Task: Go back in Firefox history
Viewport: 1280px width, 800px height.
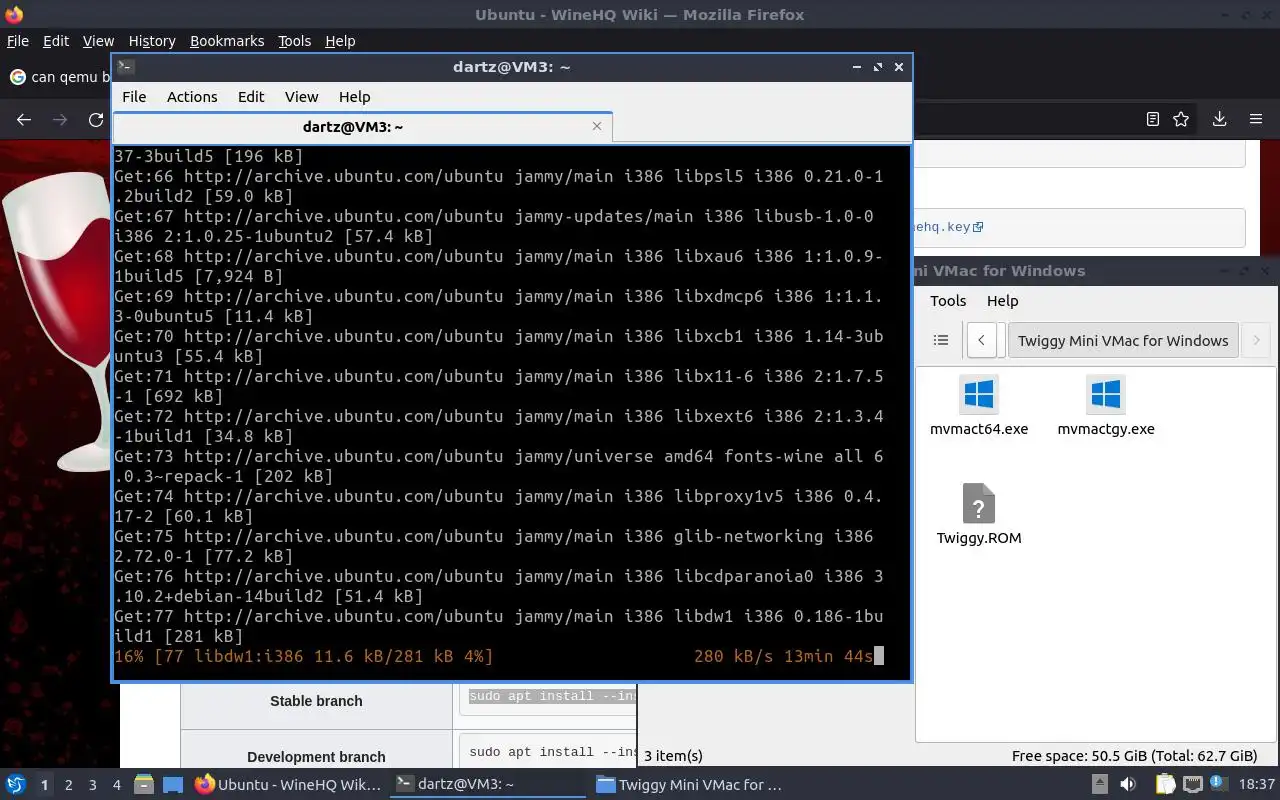Action: (x=24, y=119)
